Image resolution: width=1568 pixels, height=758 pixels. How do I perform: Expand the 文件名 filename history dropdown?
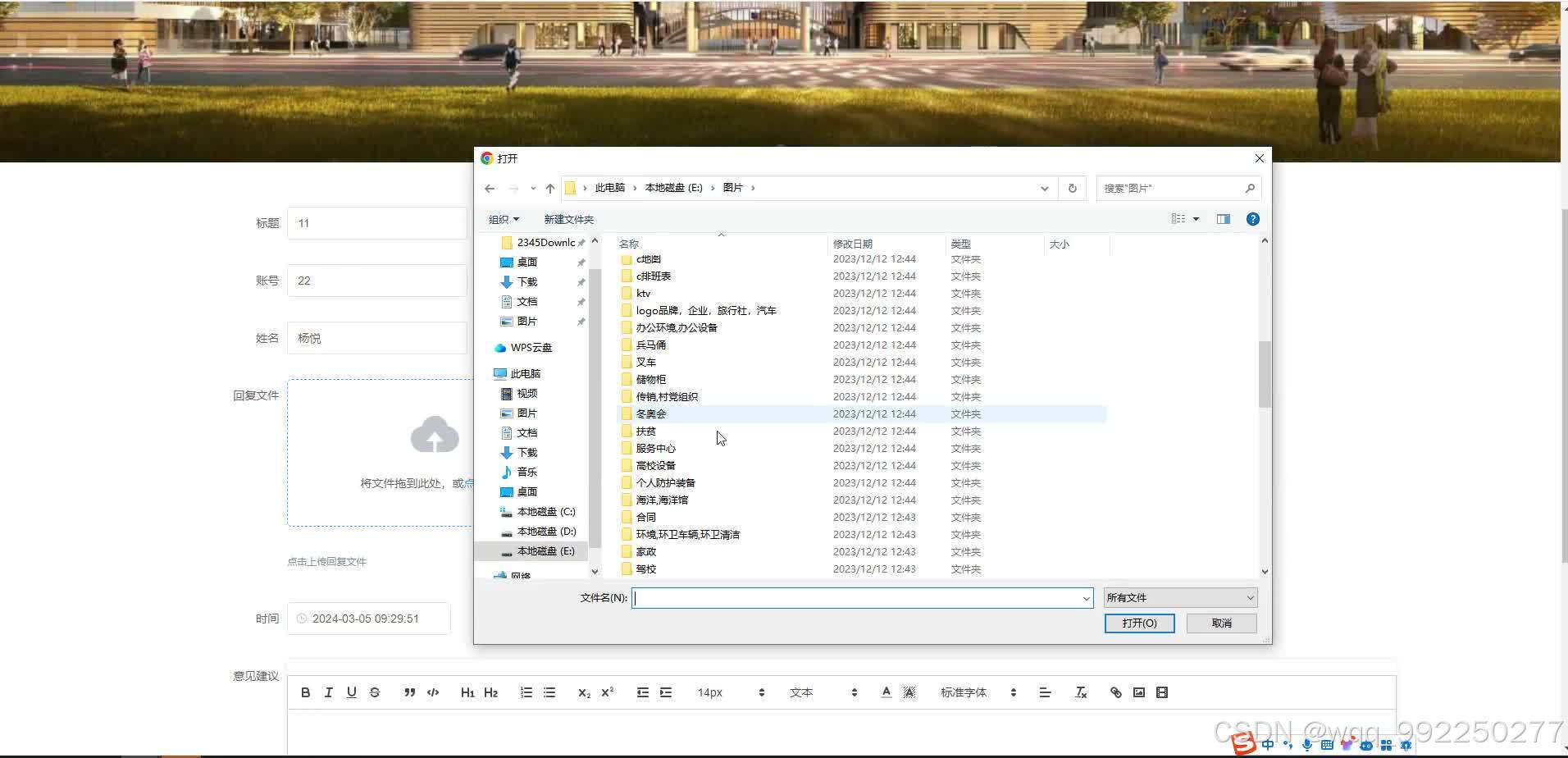1086,598
